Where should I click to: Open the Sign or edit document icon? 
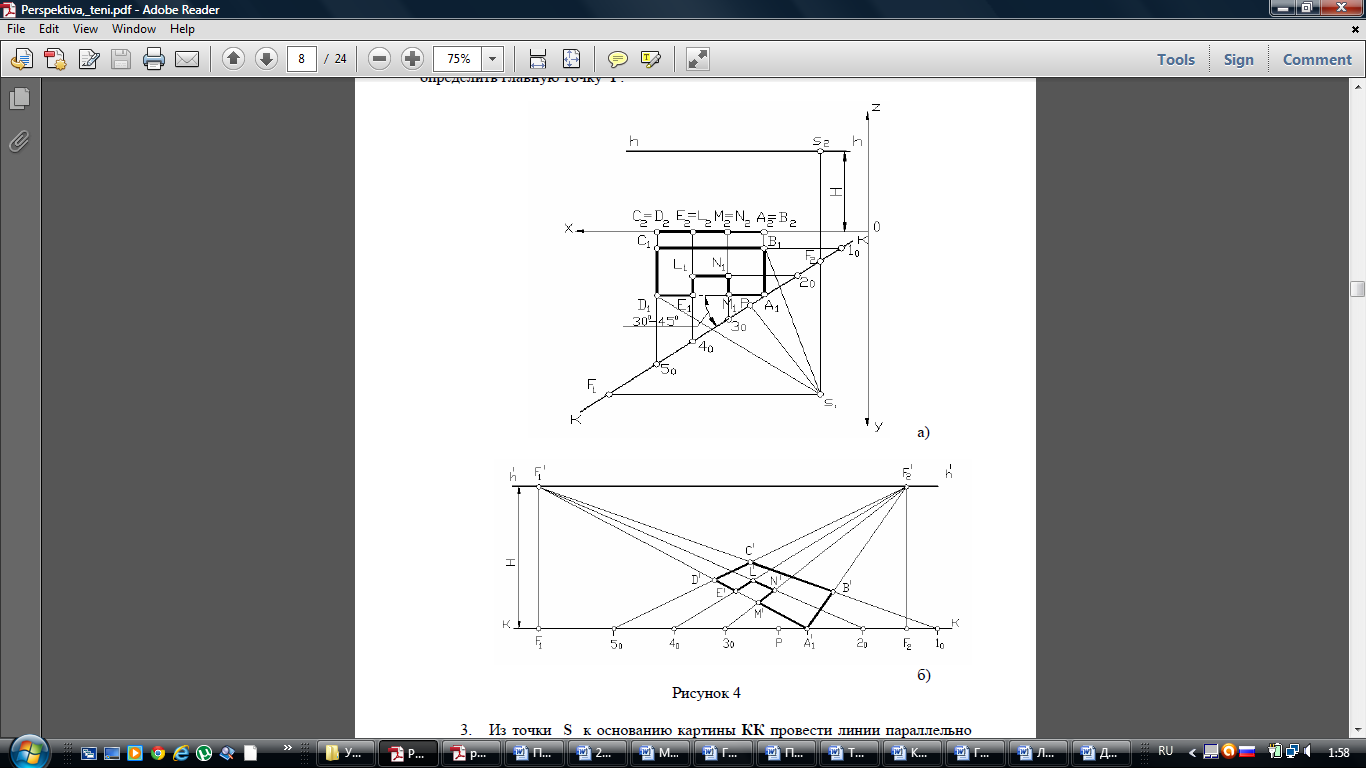[88, 59]
